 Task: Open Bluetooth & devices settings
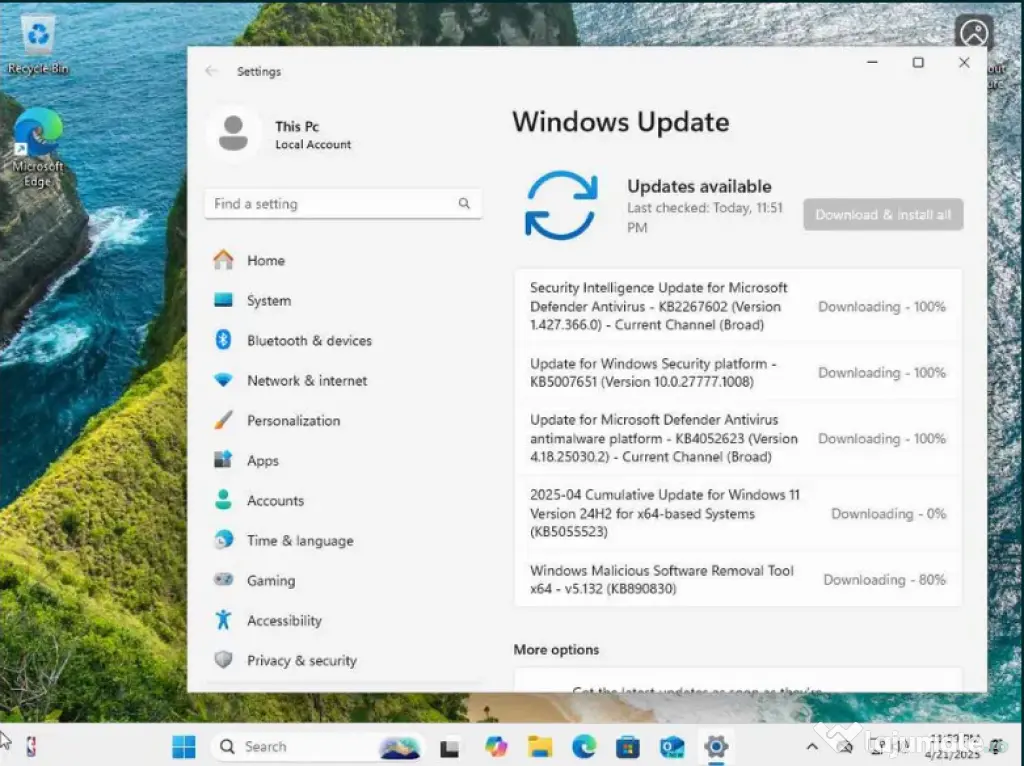pos(308,341)
